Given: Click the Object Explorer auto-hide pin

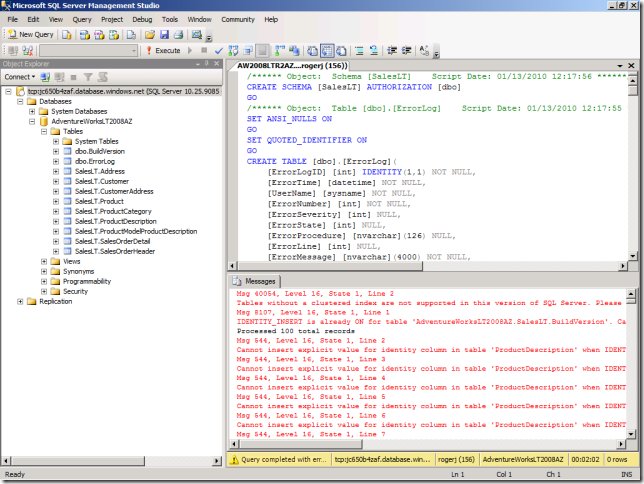Looking at the screenshot, I should click(x=207, y=64).
